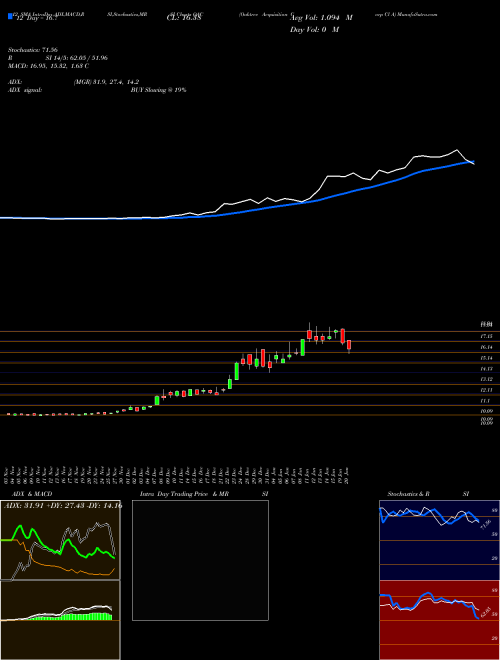The width and height of the screenshot is (500, 660).
Task: Click the 16.14 price axis label
Action: 487,347
